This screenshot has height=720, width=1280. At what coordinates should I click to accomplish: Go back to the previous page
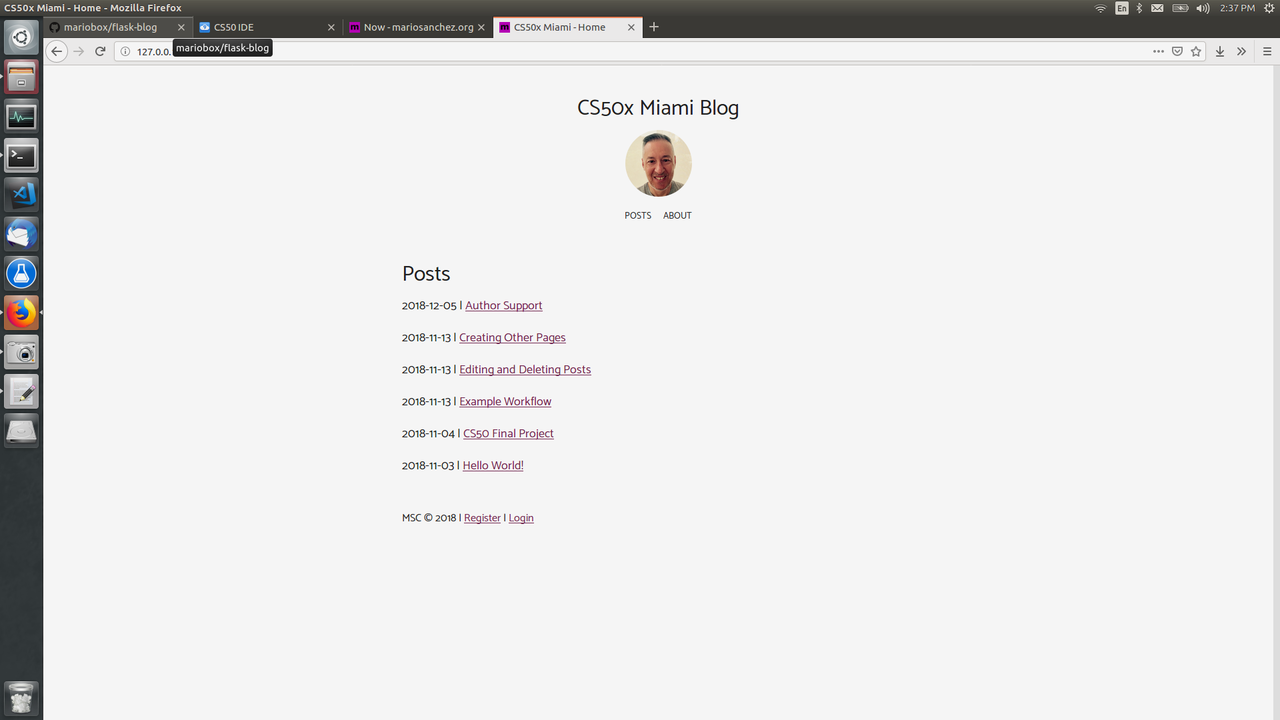57,51
